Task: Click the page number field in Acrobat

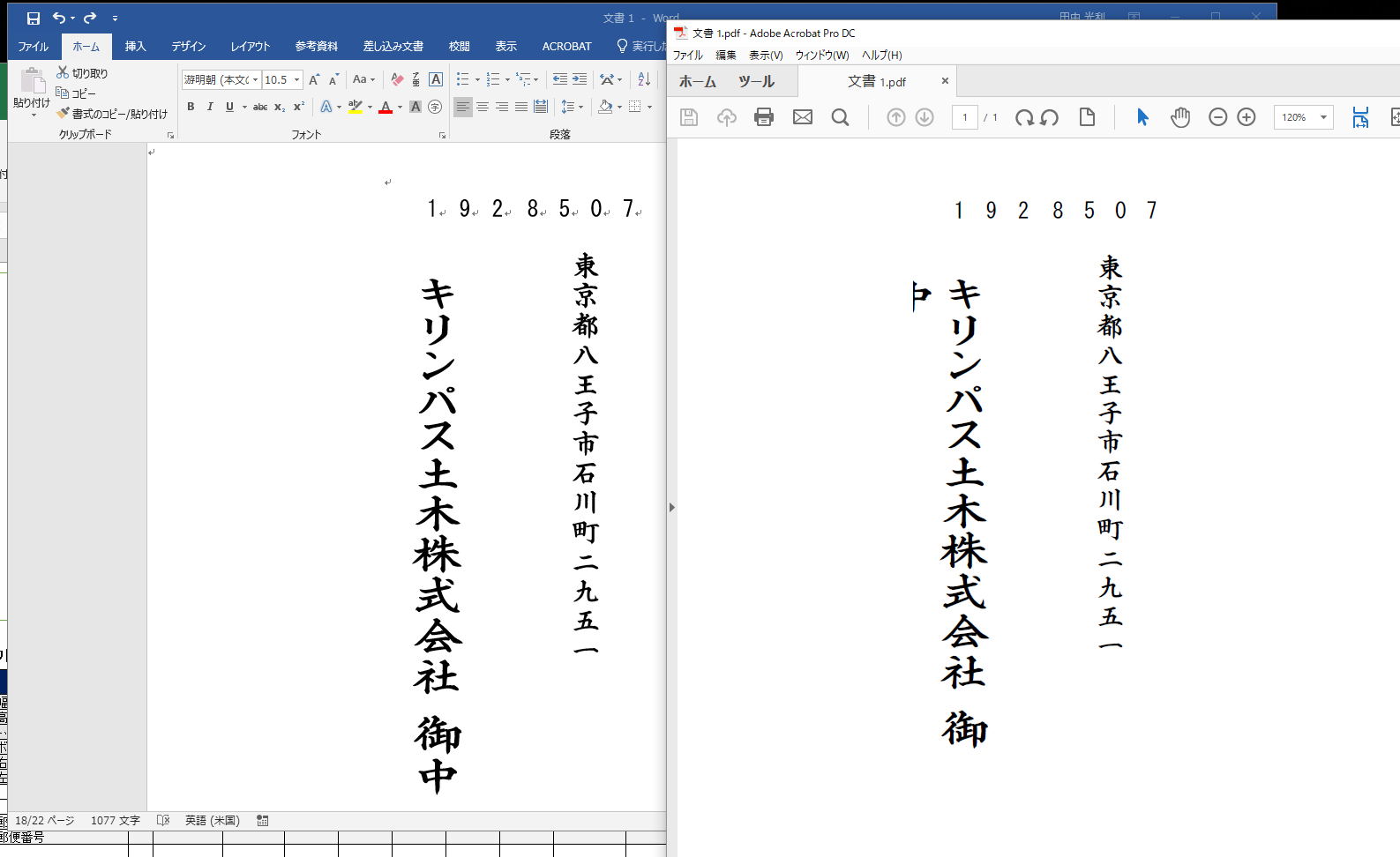Action: click(965, 117)
